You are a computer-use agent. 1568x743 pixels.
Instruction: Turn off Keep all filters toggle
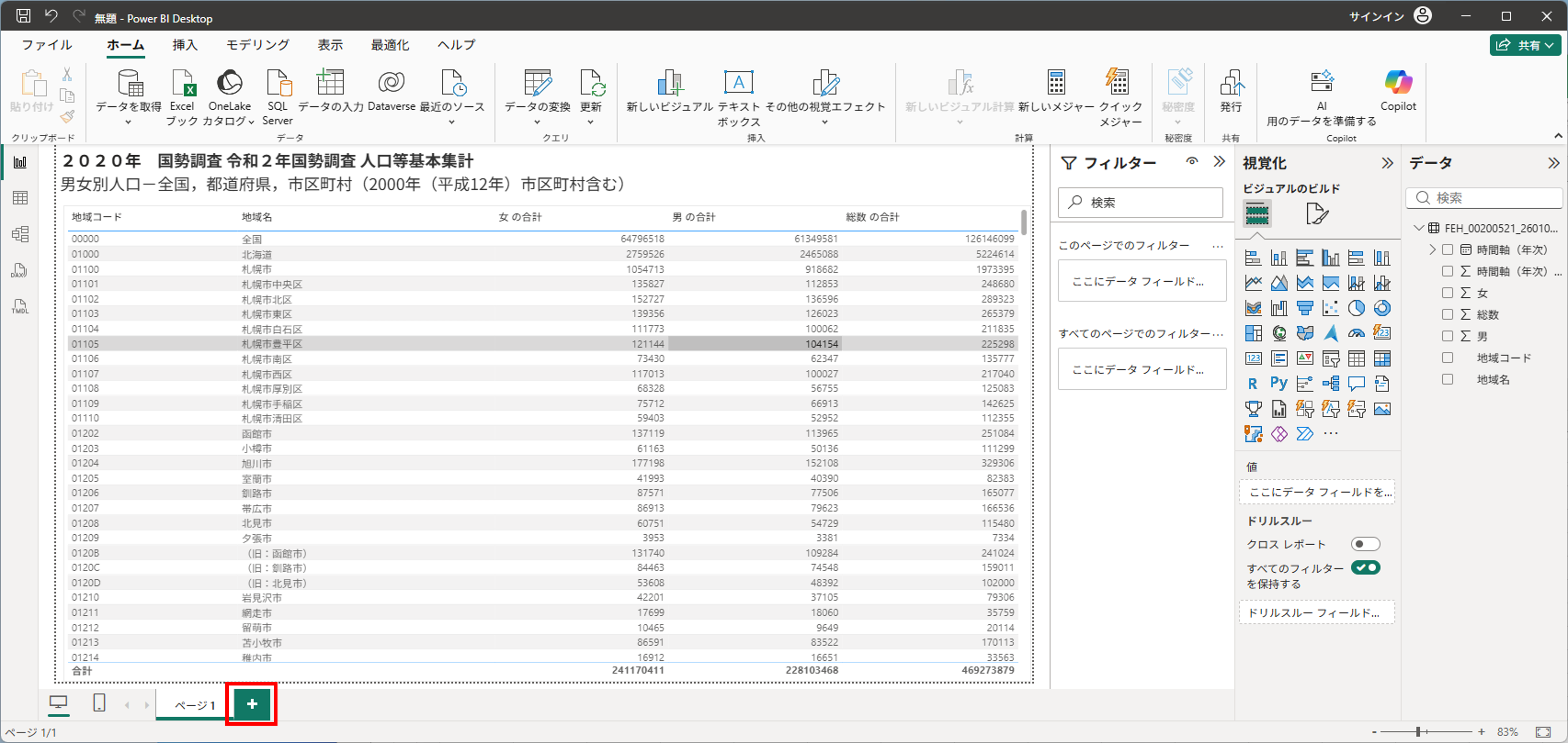pos(1365,568)
